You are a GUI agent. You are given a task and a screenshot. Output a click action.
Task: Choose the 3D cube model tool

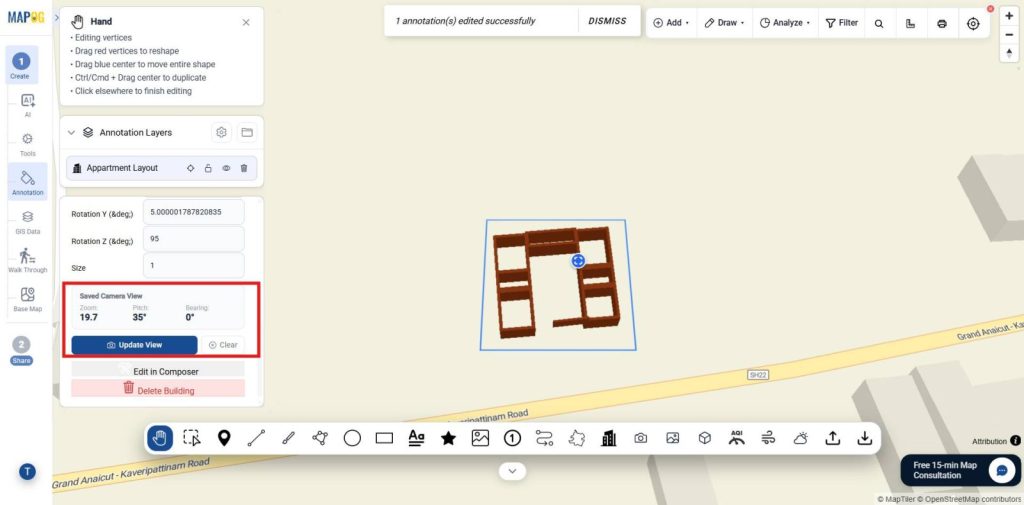point(705,438)
